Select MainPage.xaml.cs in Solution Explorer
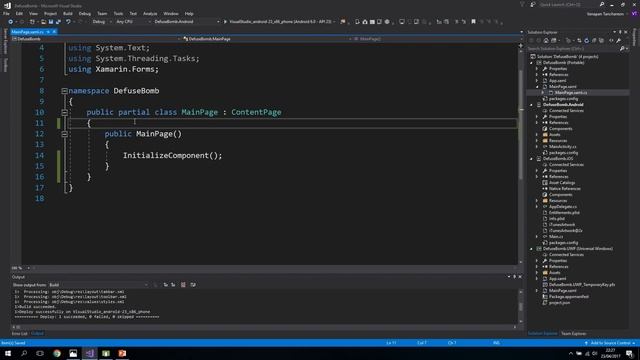The width and height of the screenshot is (640, 360). point(571,93)
